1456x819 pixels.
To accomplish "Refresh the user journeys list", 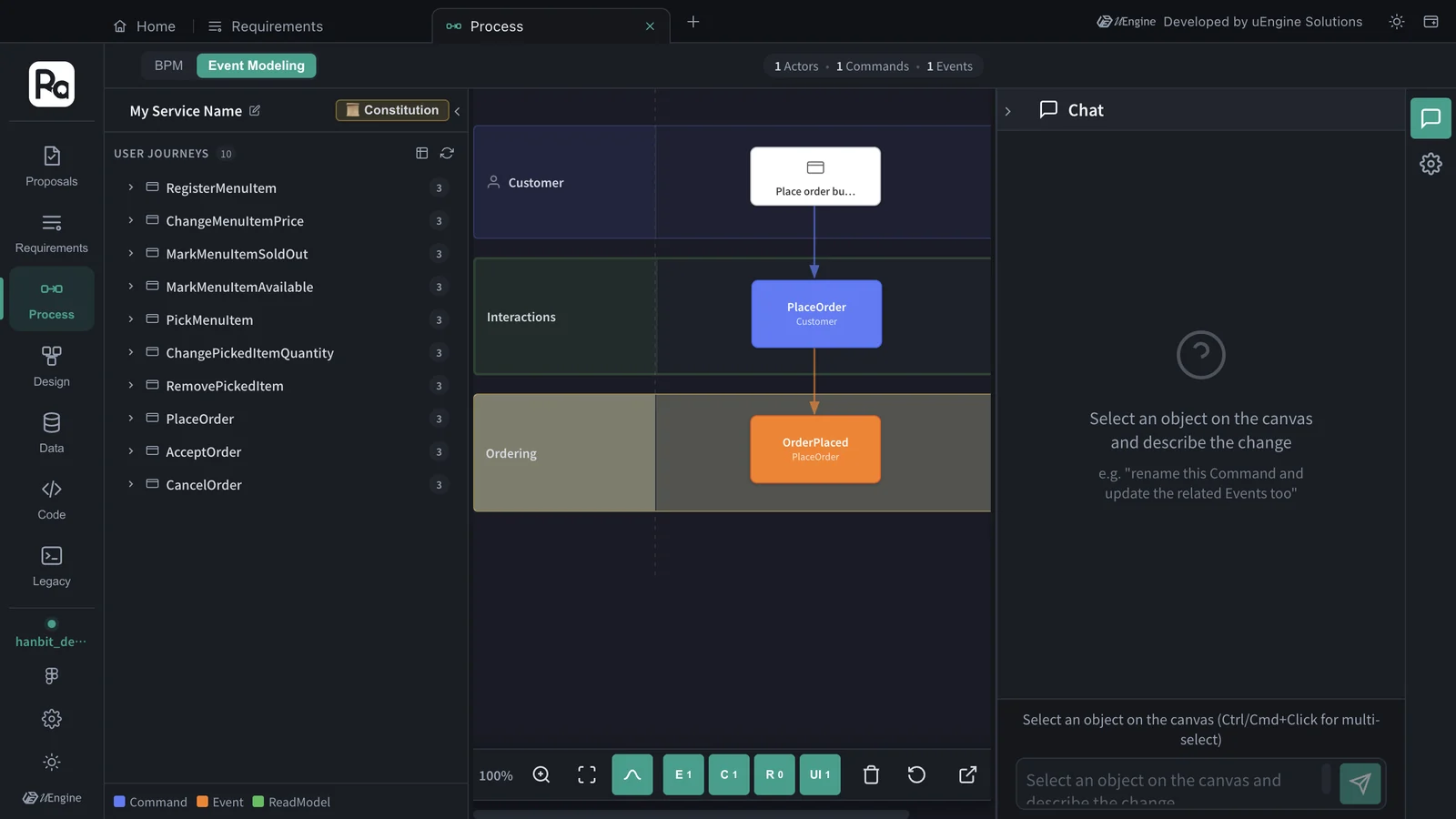I will 447,153.
